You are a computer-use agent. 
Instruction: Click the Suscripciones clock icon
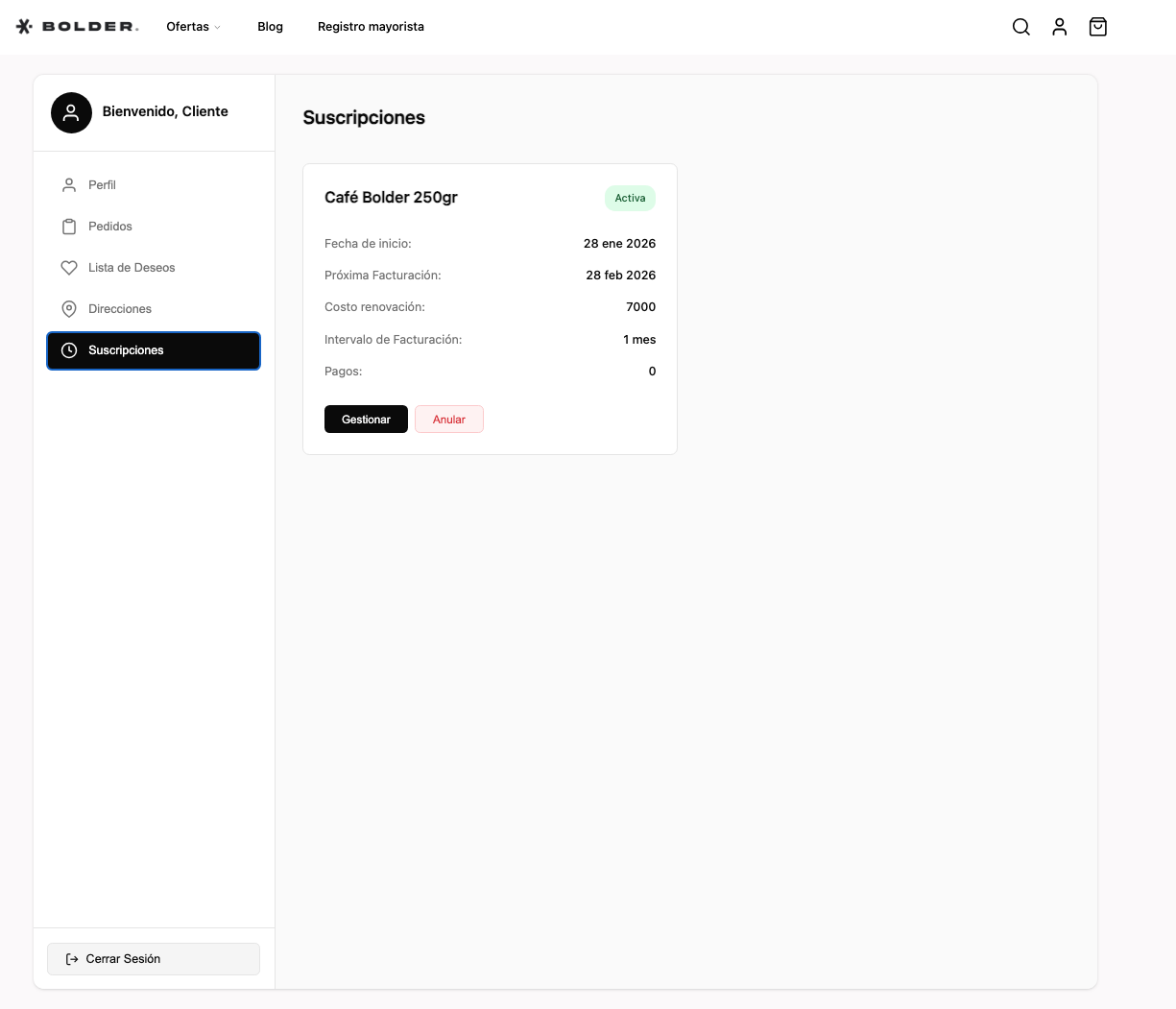tap(69, 350)
